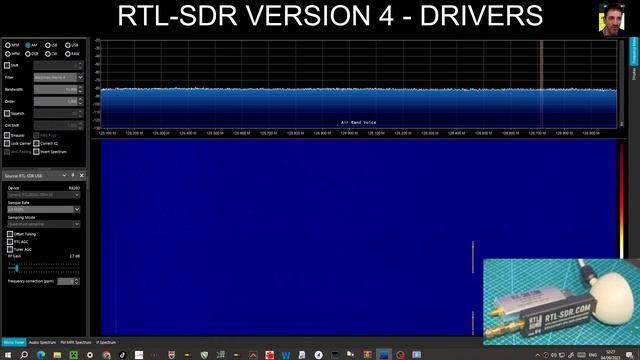This screenshot has height=360, width=640.
Task: Open the active SDR app taskbar icon
Action: (x=384, y=355)
